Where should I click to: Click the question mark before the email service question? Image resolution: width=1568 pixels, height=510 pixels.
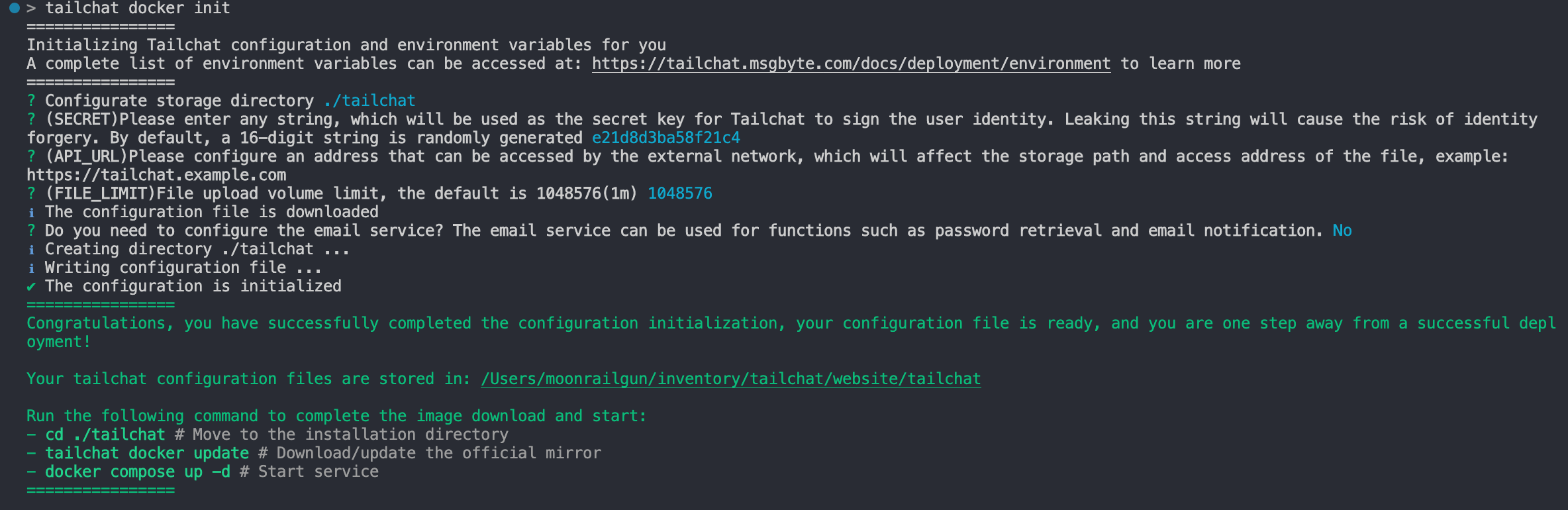[31, 230]
